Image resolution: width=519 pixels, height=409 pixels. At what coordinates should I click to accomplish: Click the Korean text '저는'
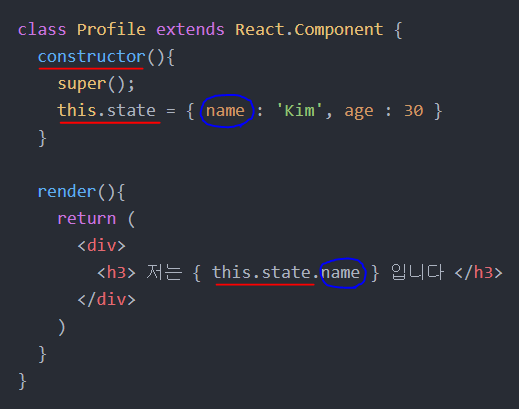[164, 272]
